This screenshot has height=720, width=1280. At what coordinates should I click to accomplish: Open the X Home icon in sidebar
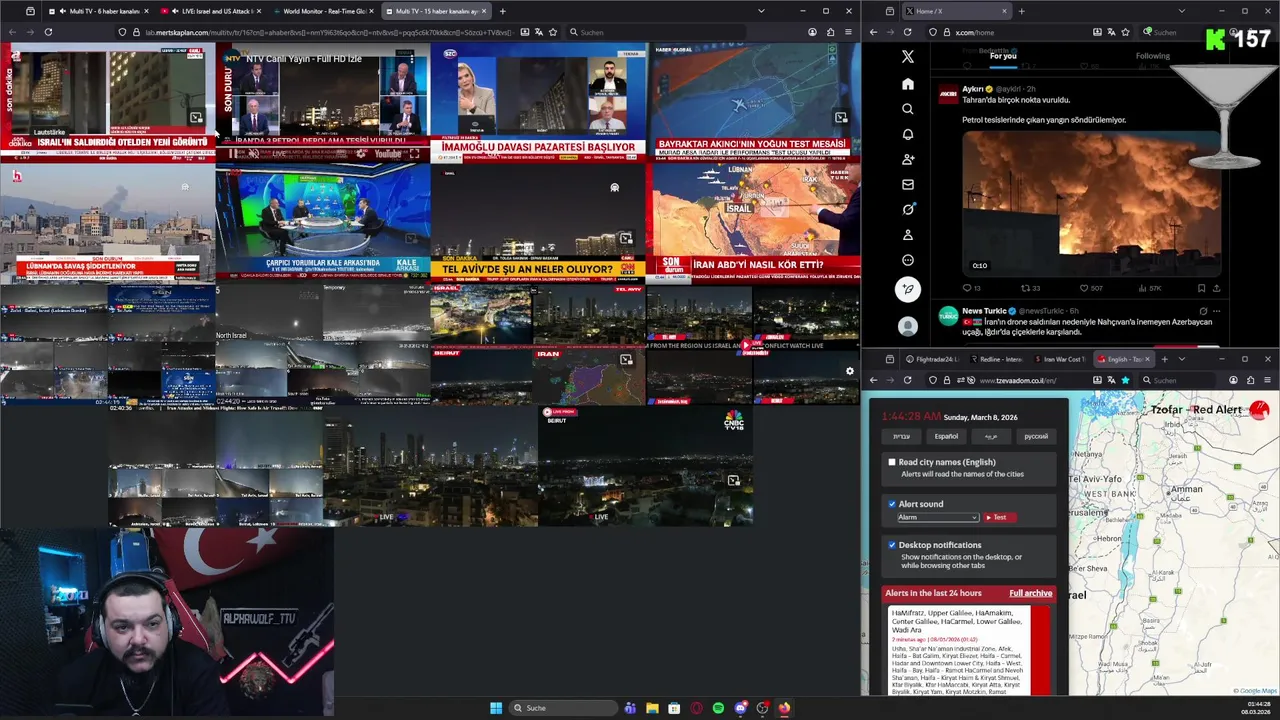tap(907, 84)
